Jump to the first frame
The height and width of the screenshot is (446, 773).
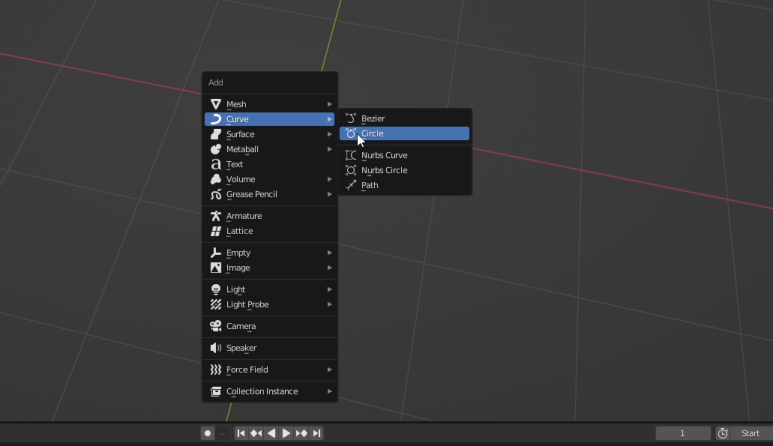pyautogui.click(x=241, y=433)
